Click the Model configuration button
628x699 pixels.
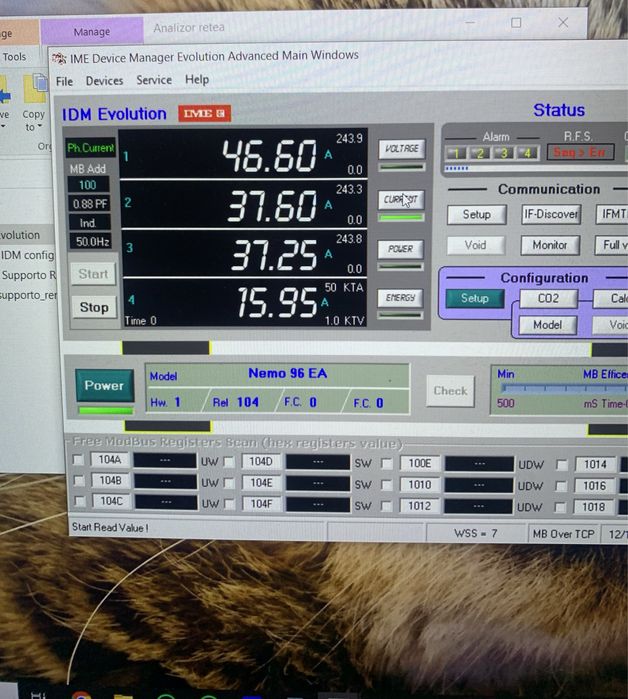[x=548, y=325]
